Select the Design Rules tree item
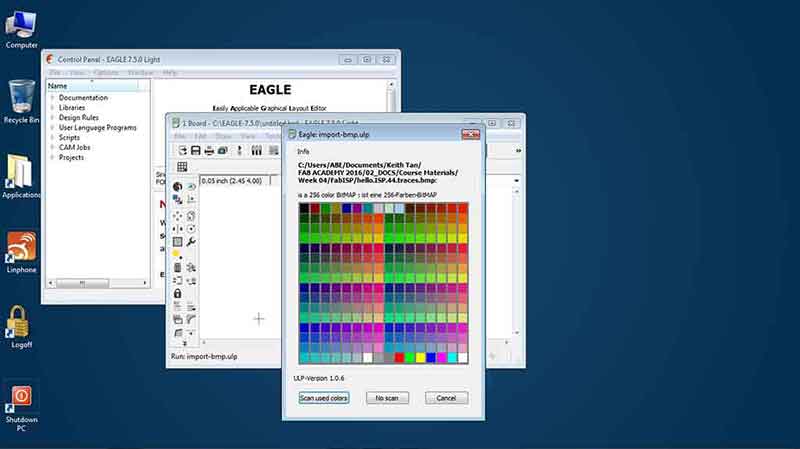Image resolution: width=800 pixels, height=449 pixels. click(x=79, y=117)
